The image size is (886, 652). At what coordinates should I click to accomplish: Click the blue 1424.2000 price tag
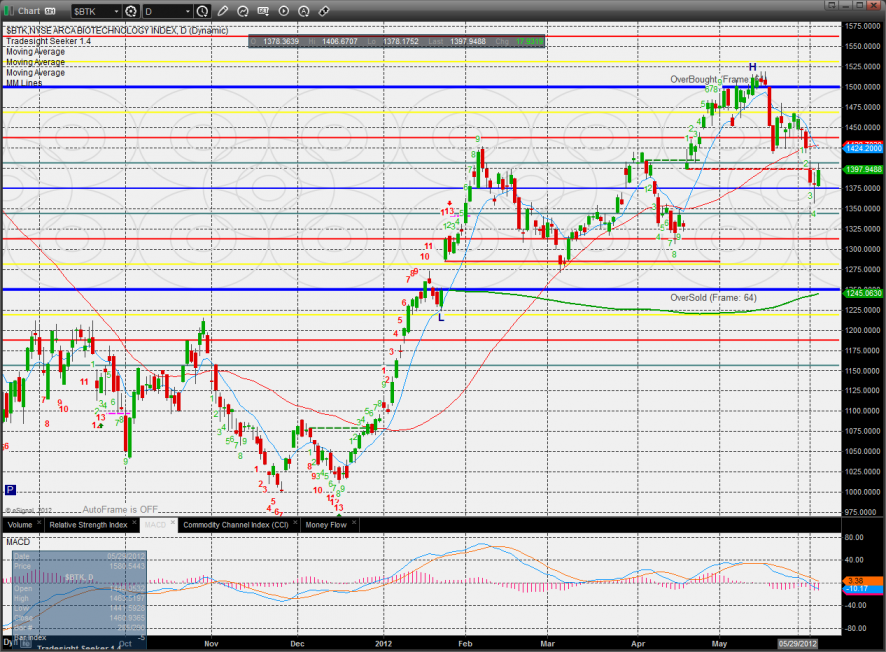(x=863, y=148)
